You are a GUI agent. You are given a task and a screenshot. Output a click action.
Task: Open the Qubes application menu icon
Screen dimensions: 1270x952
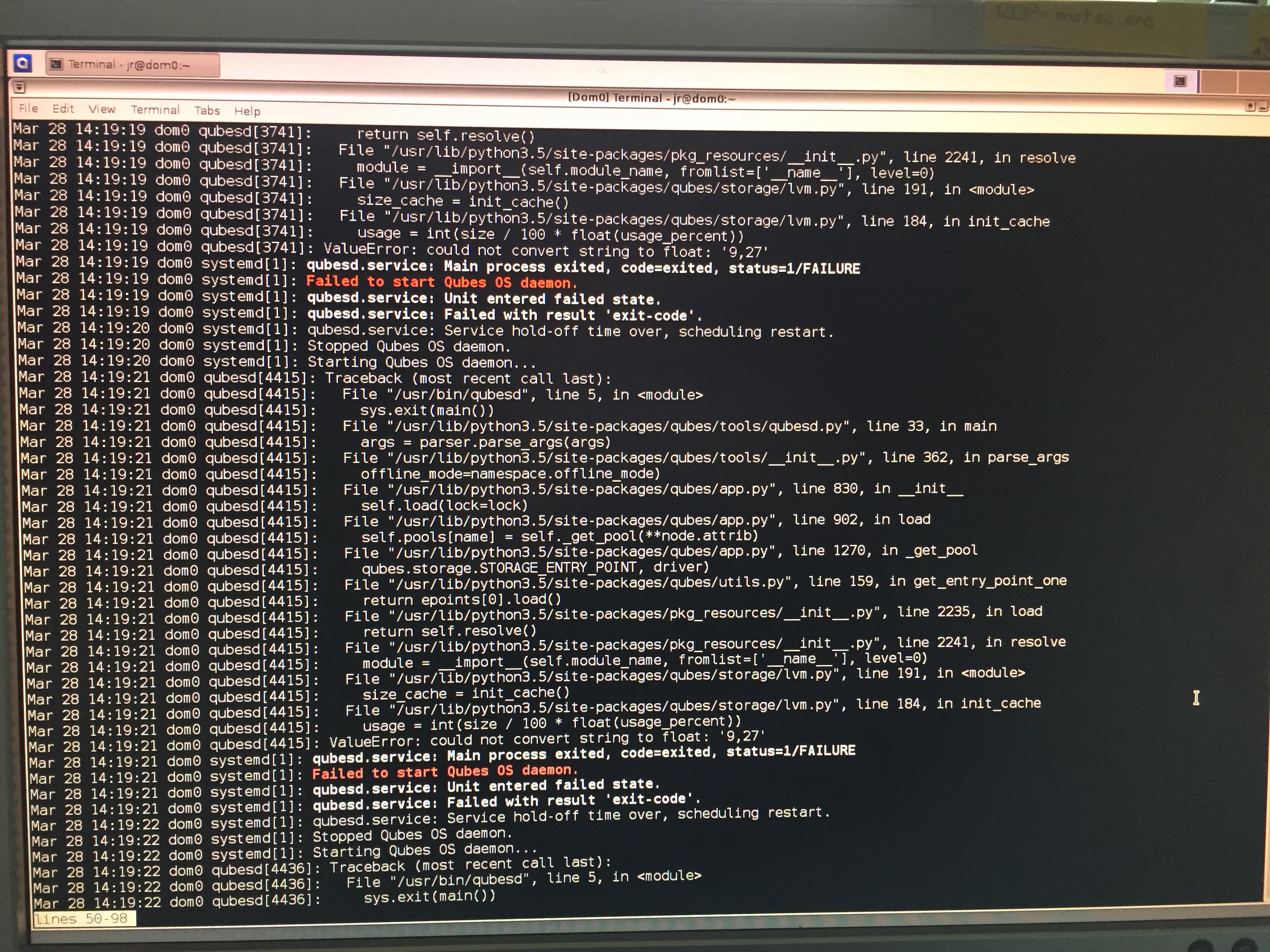[x=23, y=63]
